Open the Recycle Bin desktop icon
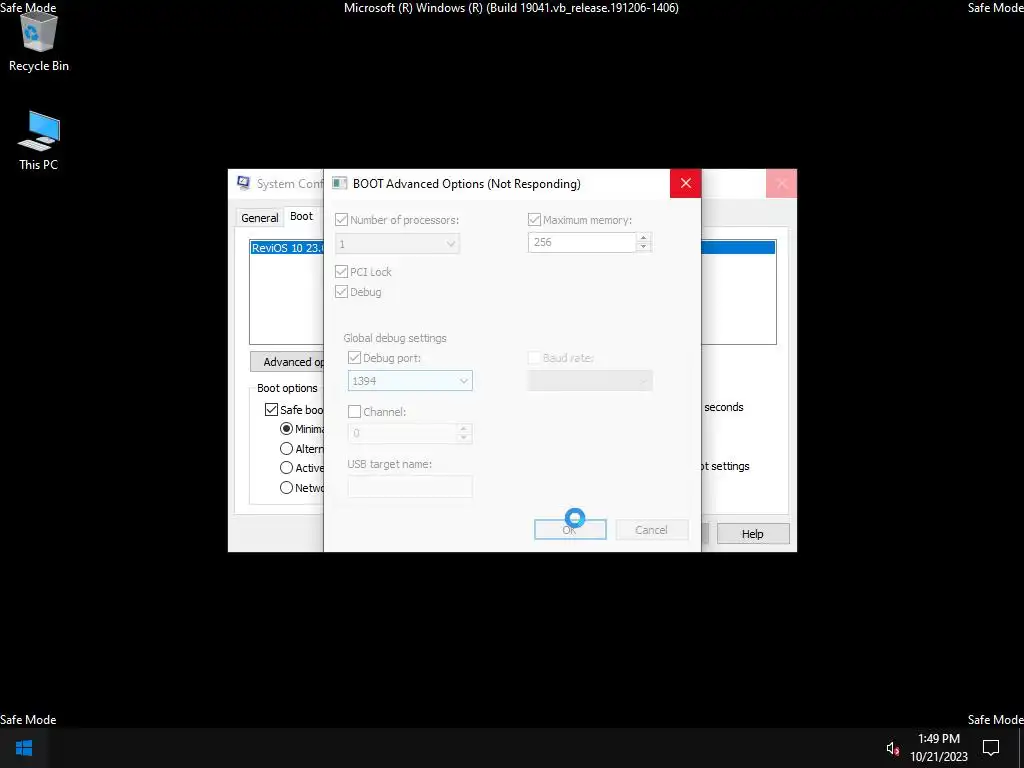 (x=39, y=42)
